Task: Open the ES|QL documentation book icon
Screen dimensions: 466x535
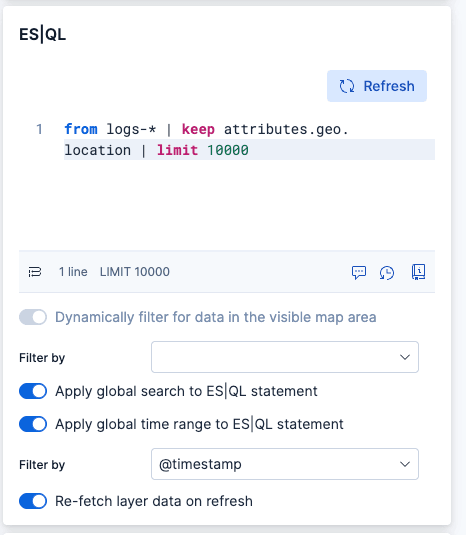Action: coord(418,272)
